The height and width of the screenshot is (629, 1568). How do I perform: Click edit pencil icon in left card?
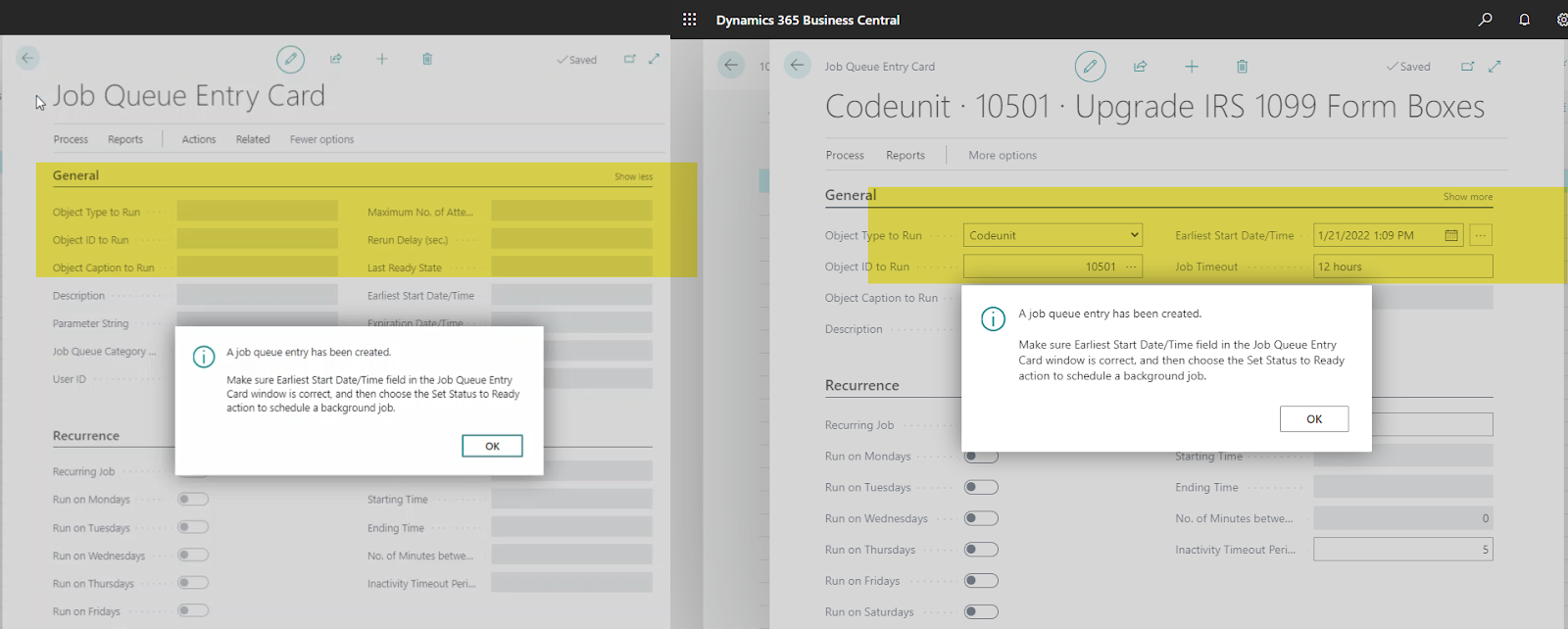290,60
